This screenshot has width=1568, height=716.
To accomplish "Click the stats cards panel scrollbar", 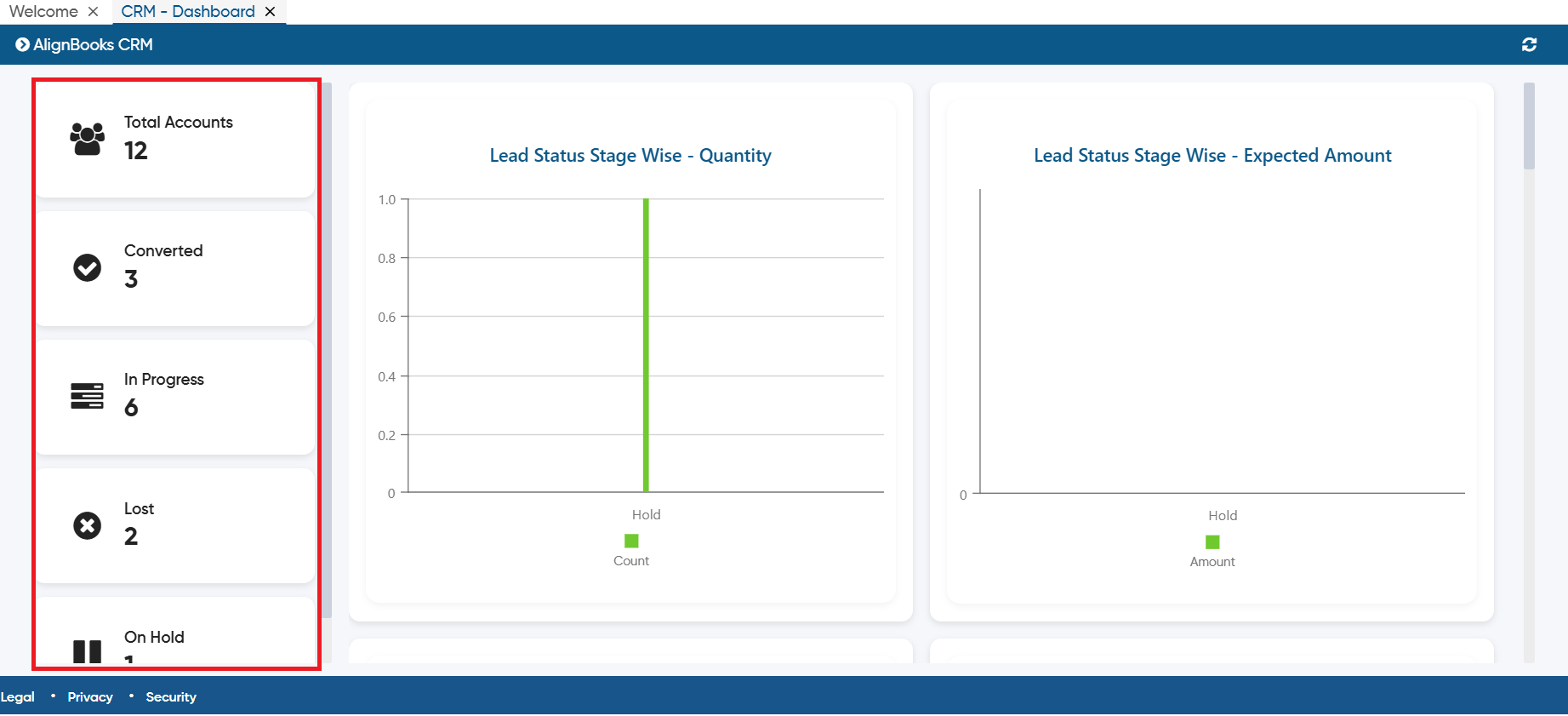I will [327, 350].
